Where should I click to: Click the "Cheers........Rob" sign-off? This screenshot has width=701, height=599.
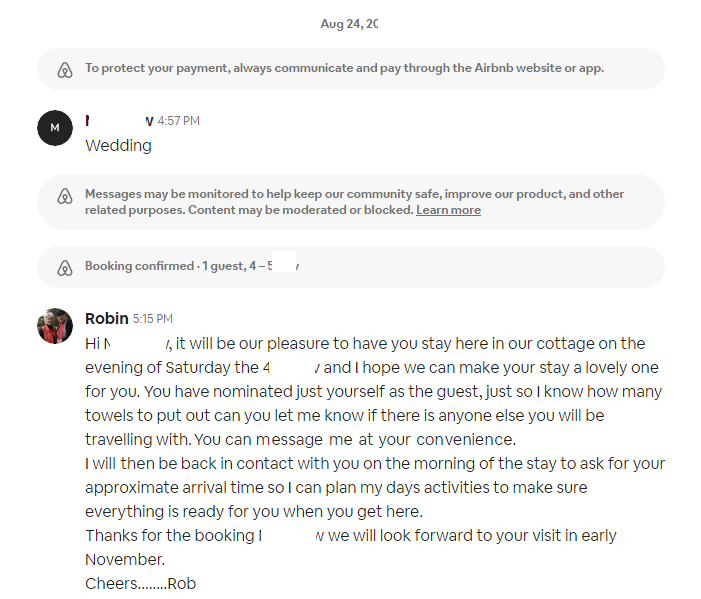pos(140,583)
